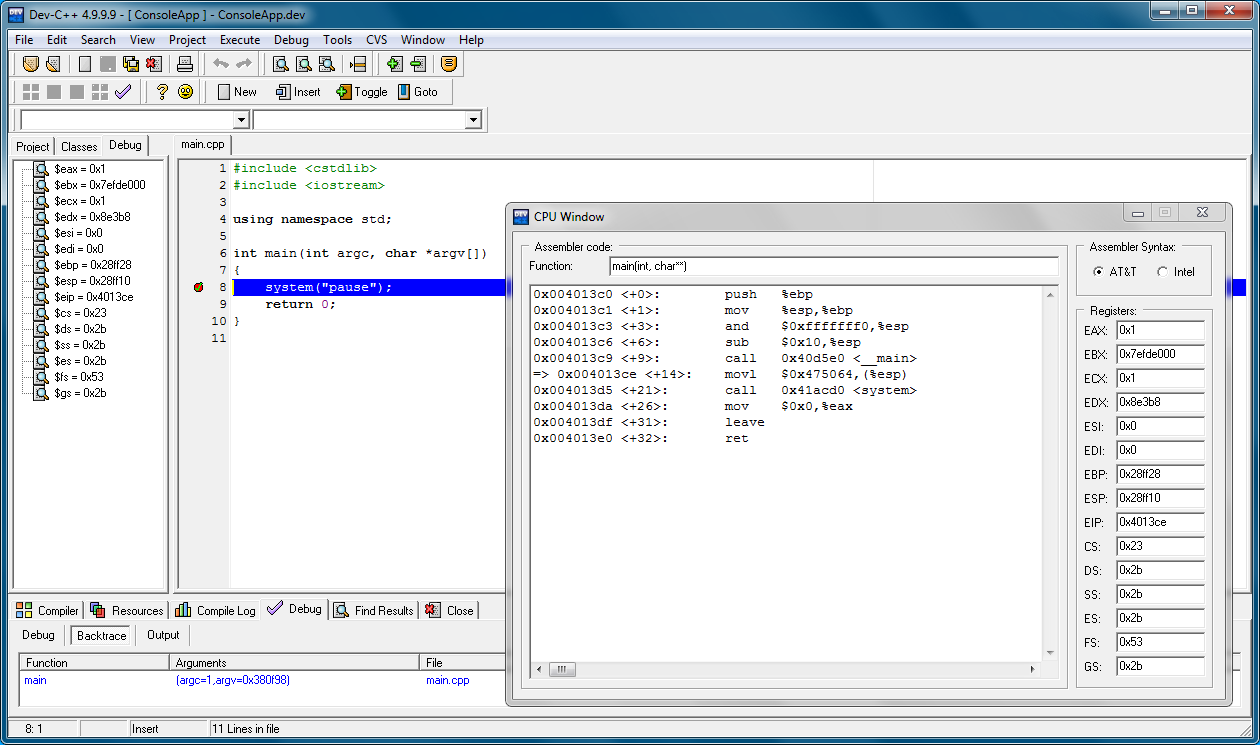Click the smiley face About icon
The image size is (1260, 745).
coord(185,91)
